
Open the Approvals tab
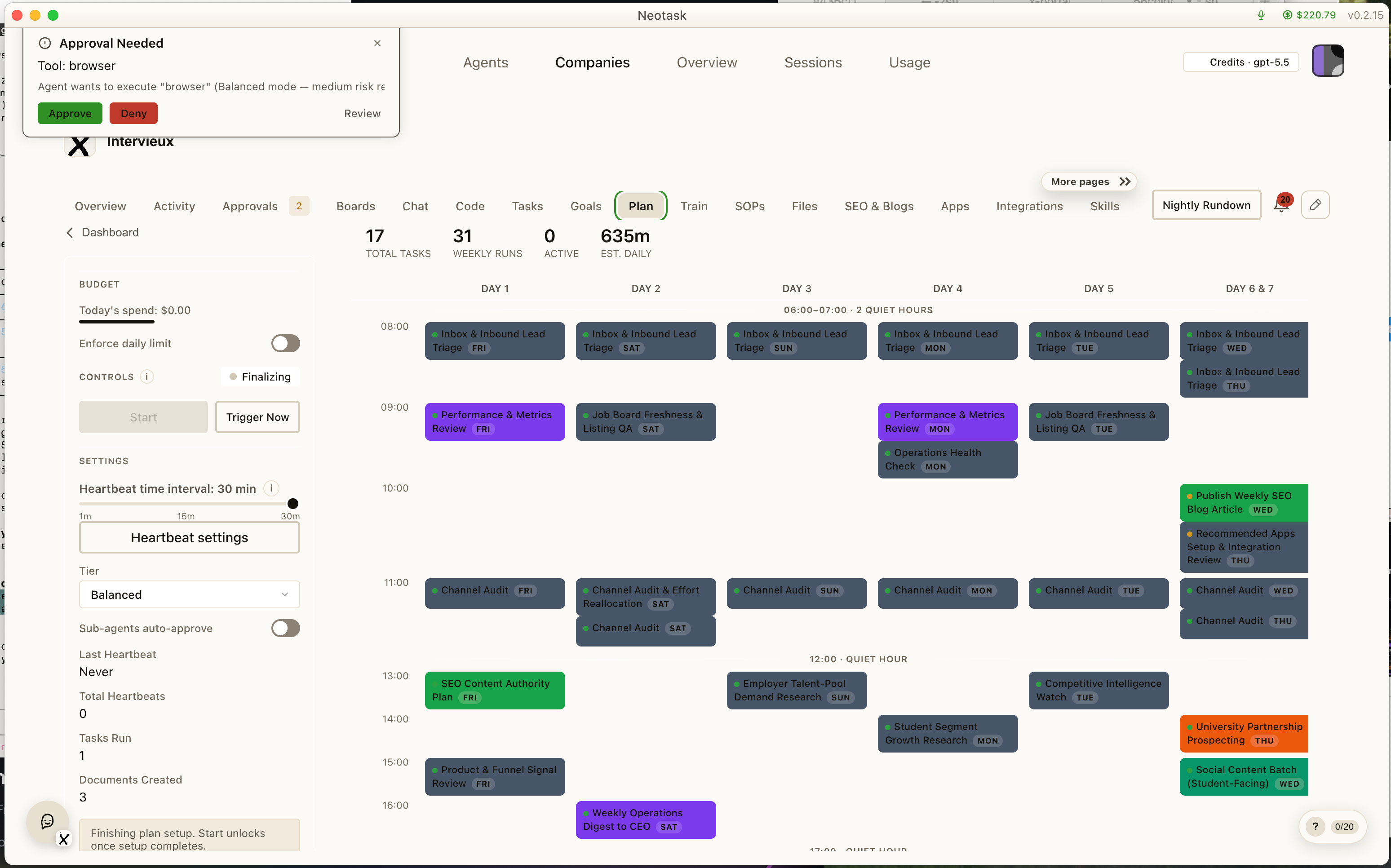click(250, 206)
